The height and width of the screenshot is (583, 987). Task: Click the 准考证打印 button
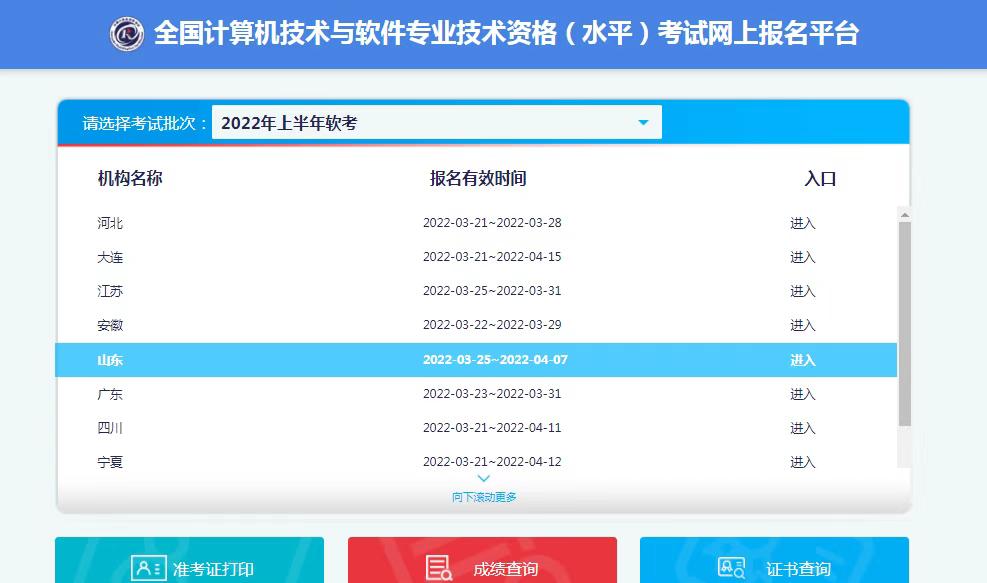[x=190, y=567]
